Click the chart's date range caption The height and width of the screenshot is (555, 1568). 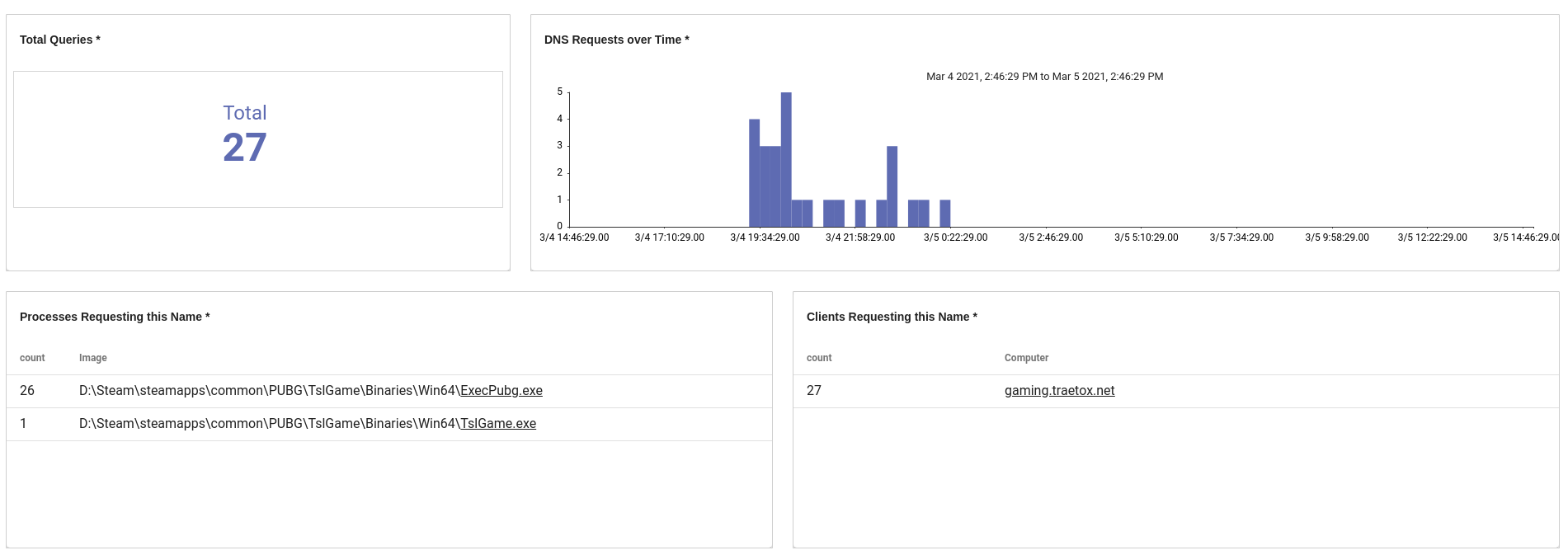click(1044, 77)
